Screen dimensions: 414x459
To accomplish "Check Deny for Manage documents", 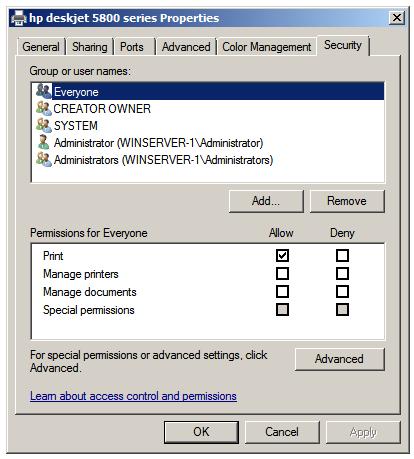I will point(342,292).
